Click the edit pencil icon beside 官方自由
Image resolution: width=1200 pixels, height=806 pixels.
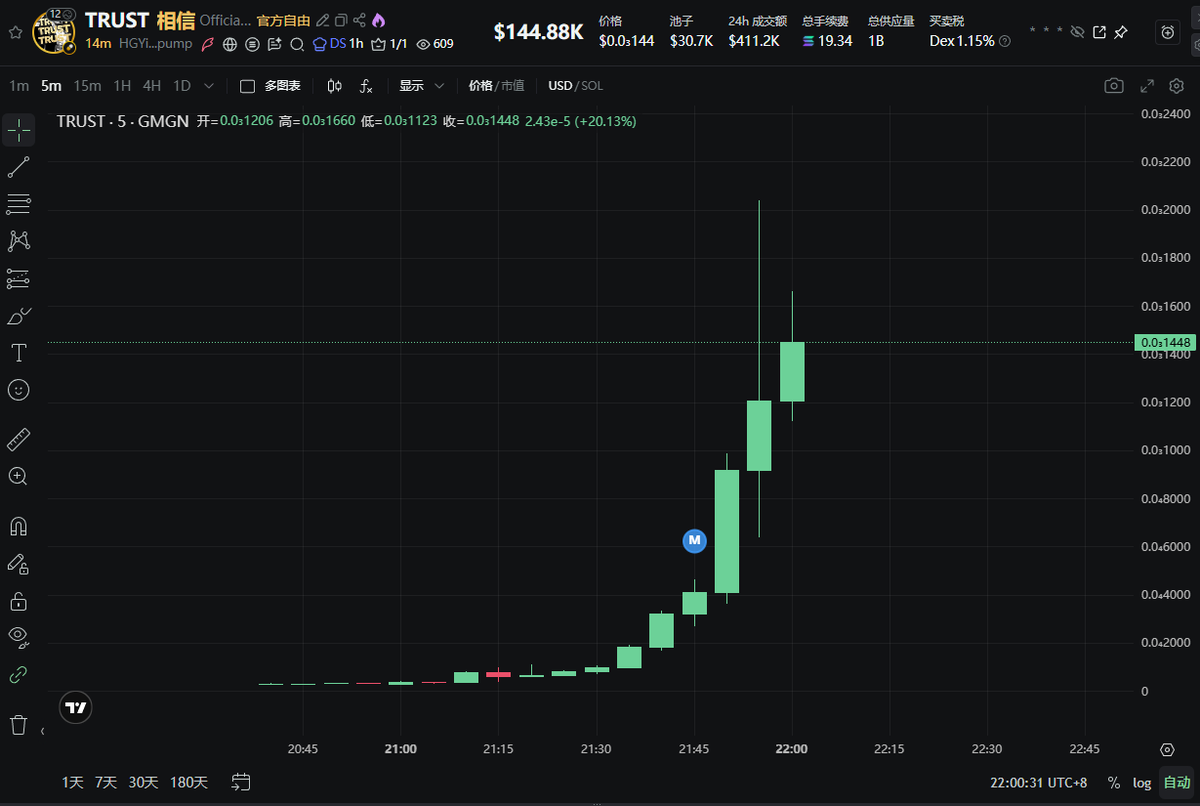click(x=323, y=20)
